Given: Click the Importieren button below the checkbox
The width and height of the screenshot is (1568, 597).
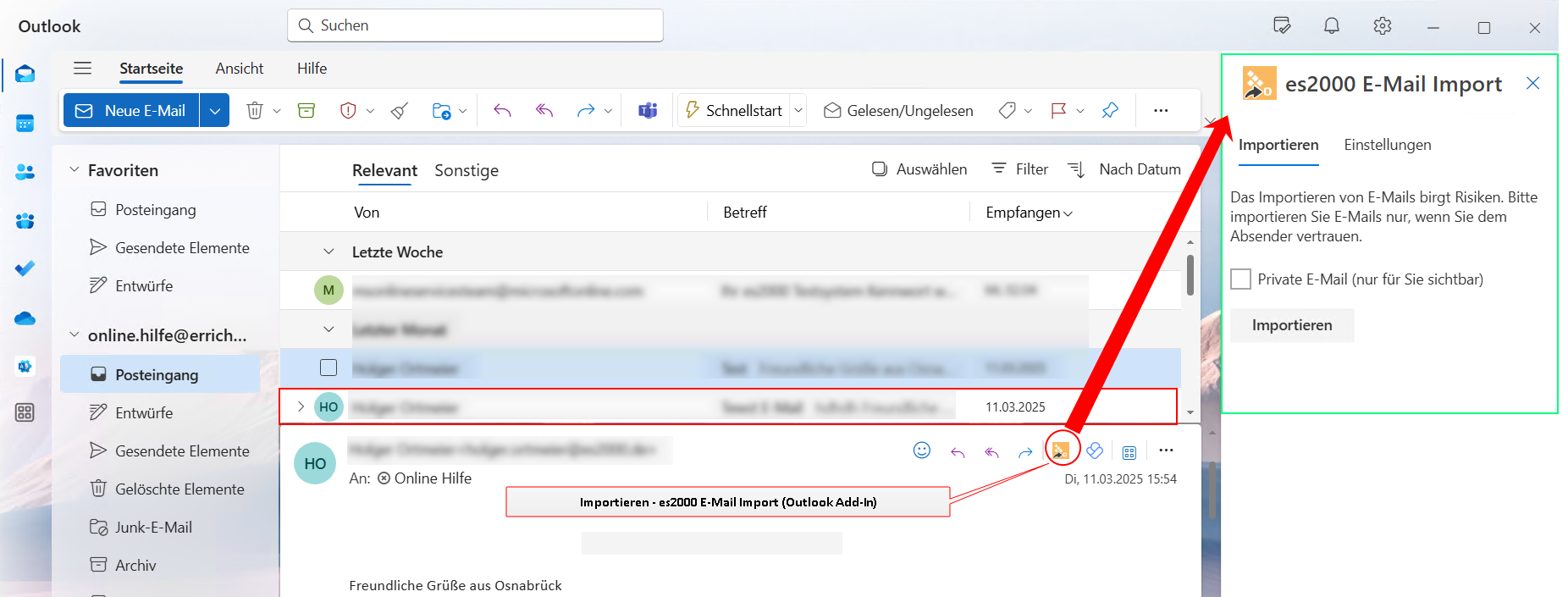Looking at the screenshot, I should coord(1292,325).
